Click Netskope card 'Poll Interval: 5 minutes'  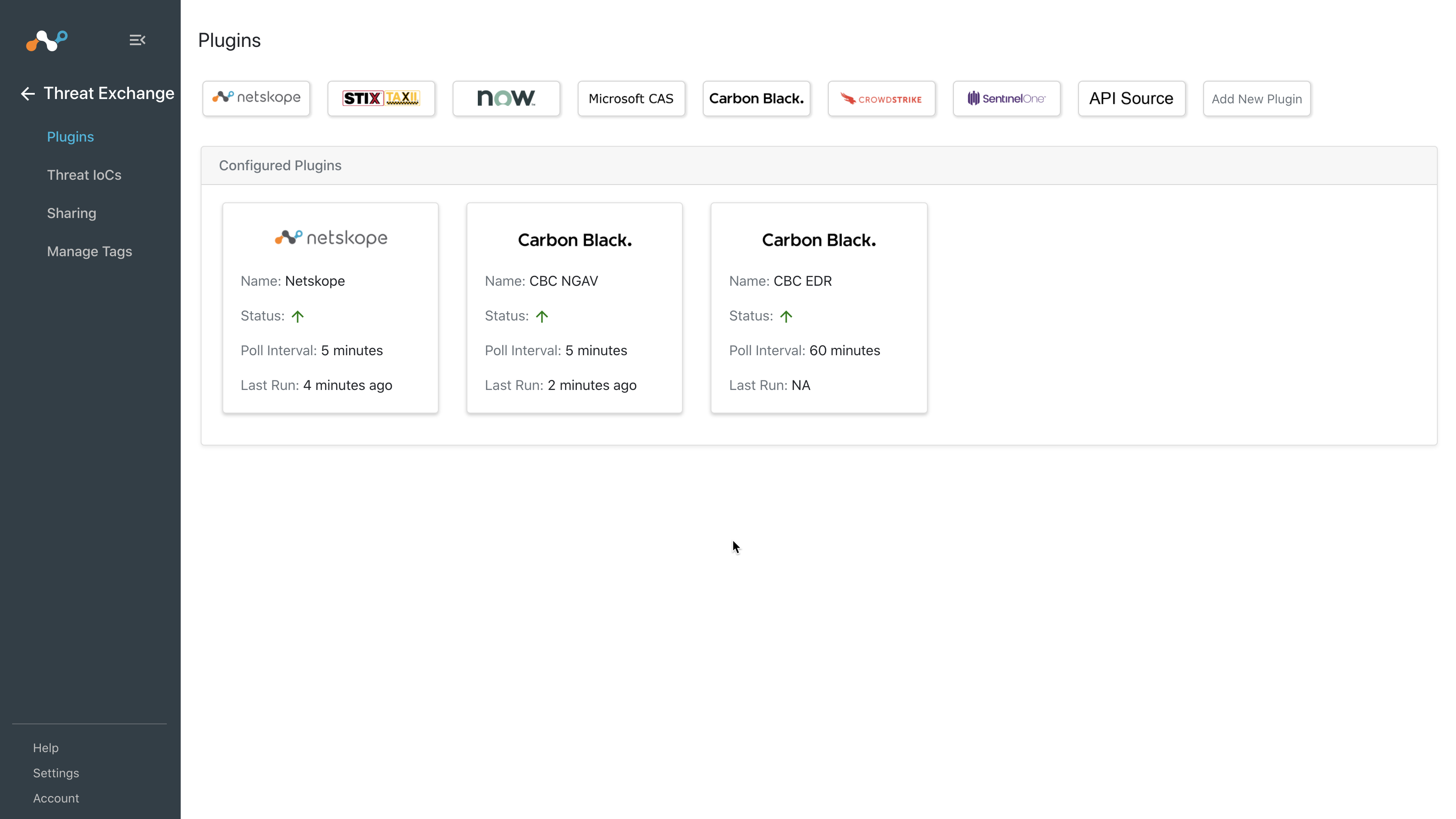(x=312, y=350)
